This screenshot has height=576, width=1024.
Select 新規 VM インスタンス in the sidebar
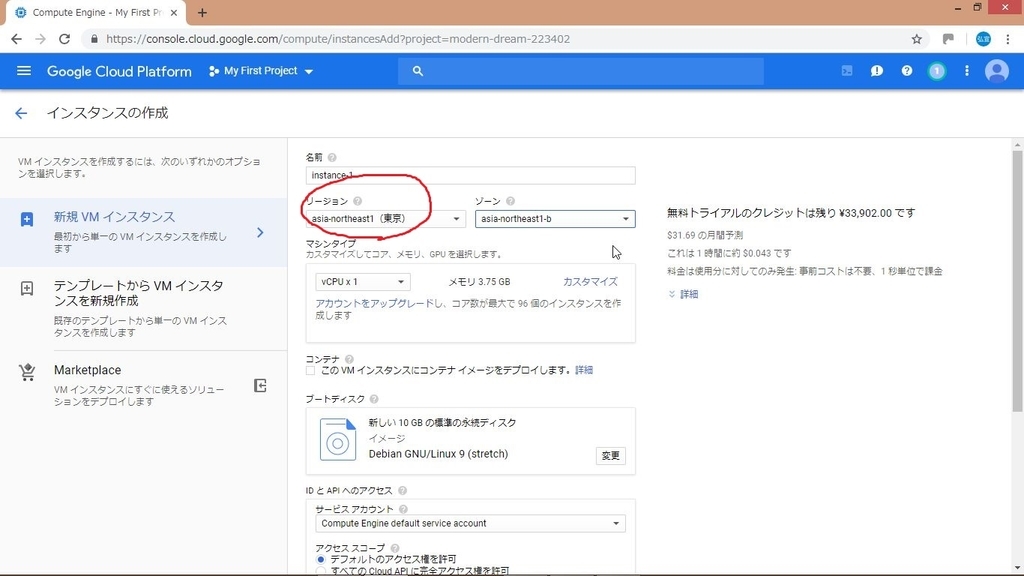pyautogui.click(x=130, y=216)
